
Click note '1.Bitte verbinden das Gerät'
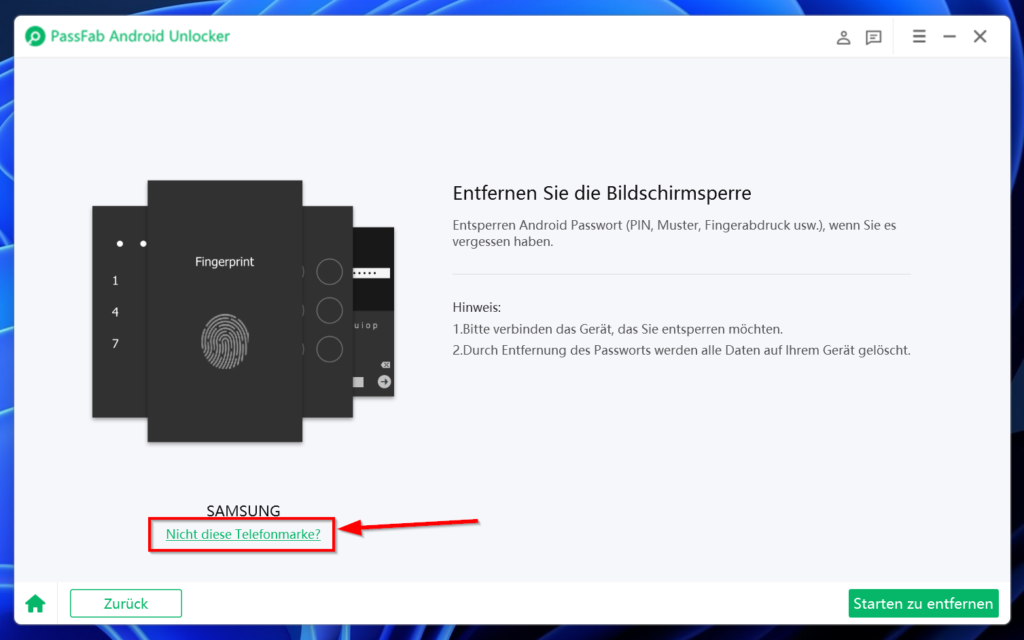[x=618, y=329]
